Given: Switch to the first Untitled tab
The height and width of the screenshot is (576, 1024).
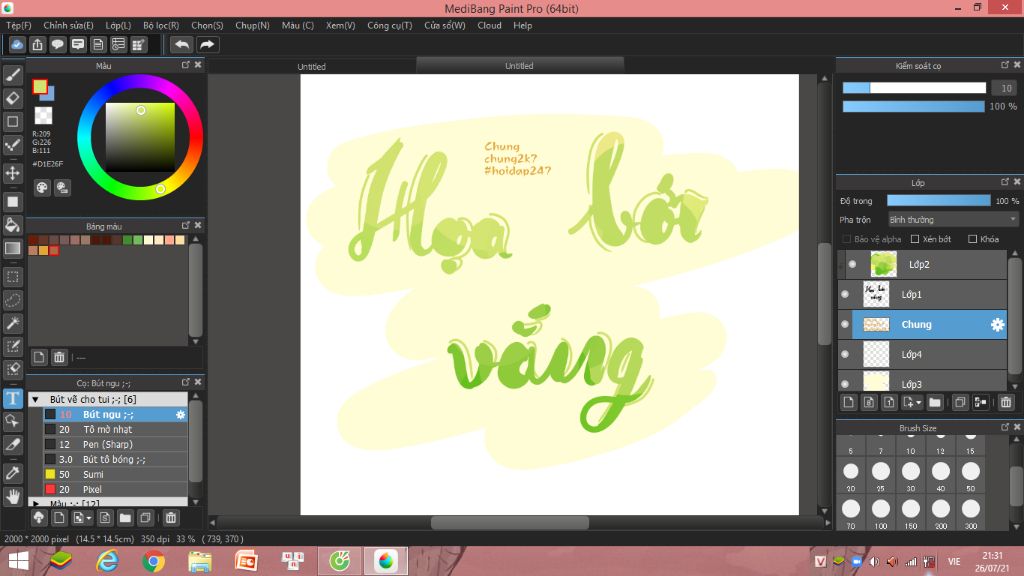Looking at the screenshot, I should [x=312, y=66].
